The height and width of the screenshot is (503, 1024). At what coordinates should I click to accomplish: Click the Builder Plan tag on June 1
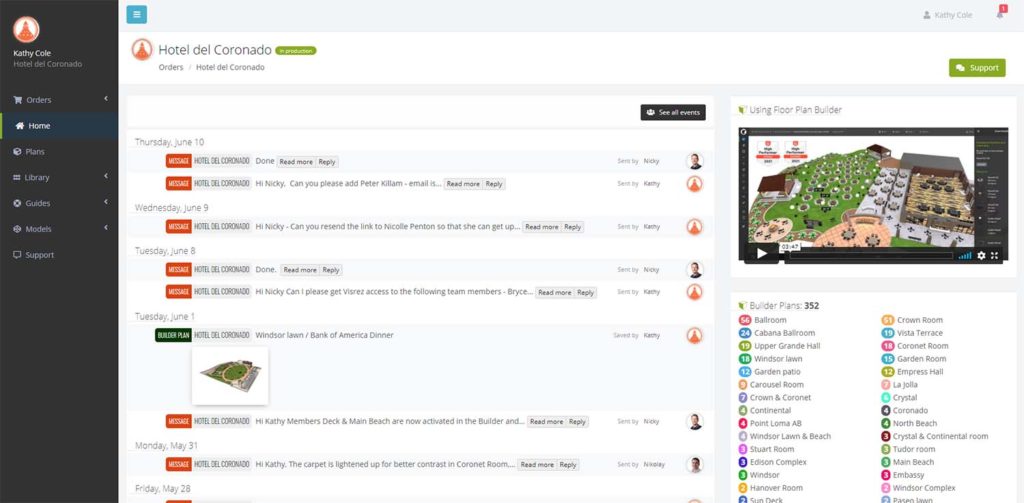(173, 335)
